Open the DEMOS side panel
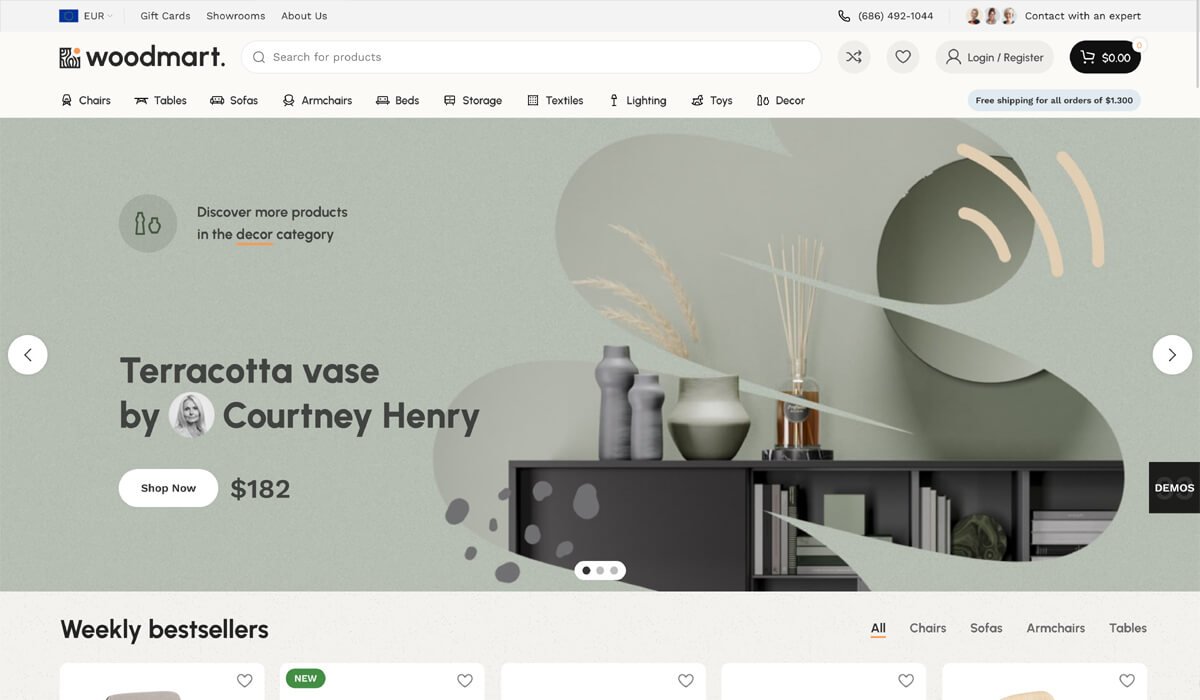1200x700 pixels. click(1174, 488)
